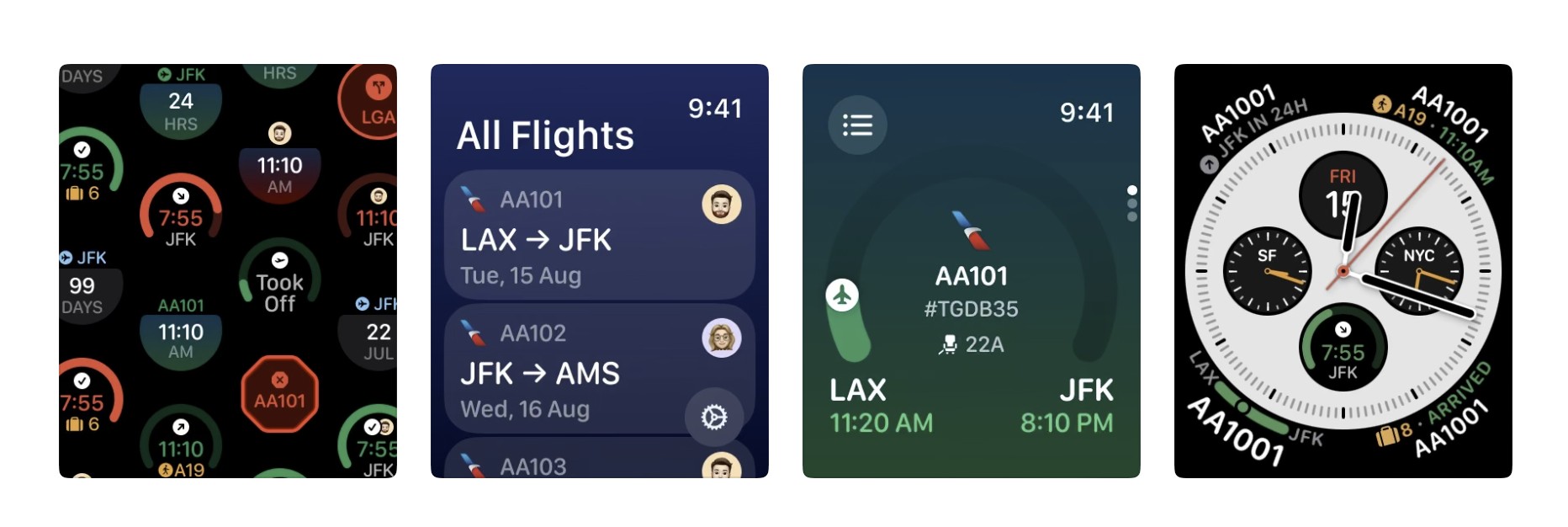Tap the FRI date complication
This screenshot has width=1568, height=527.
(1342, 195)
